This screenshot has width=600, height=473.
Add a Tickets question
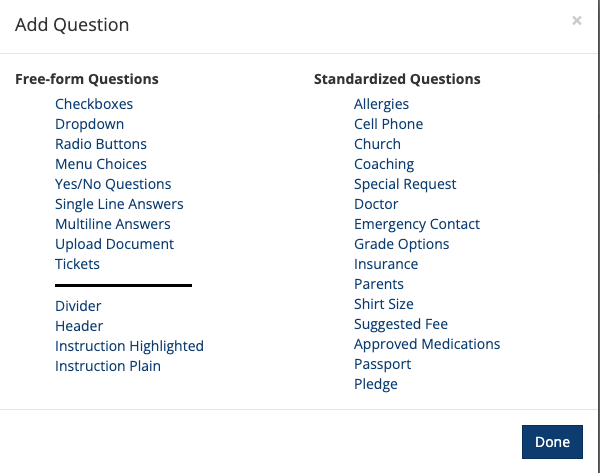coord(77,264)
